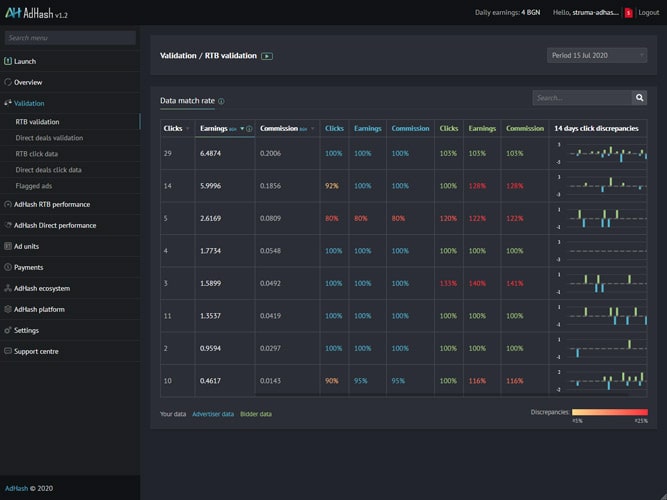Click the Search menu input field
The height and width of the screenshot is (500, 667).
tap(70, 38)
